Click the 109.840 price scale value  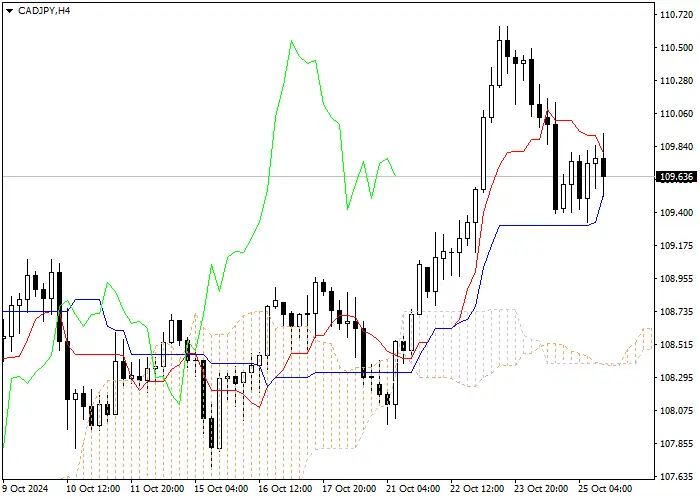coord(676,147)
